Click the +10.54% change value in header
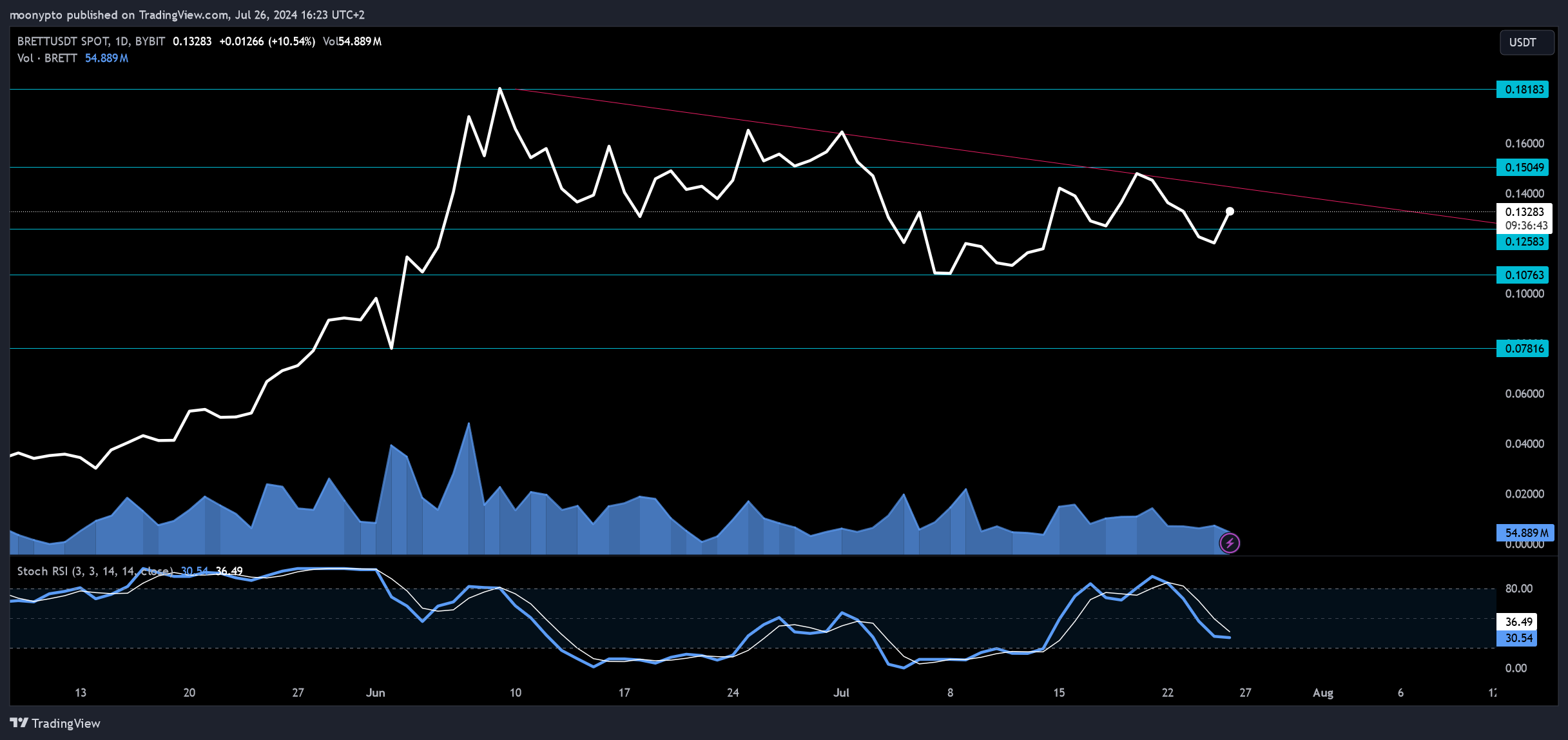 [x=292, y=41]
